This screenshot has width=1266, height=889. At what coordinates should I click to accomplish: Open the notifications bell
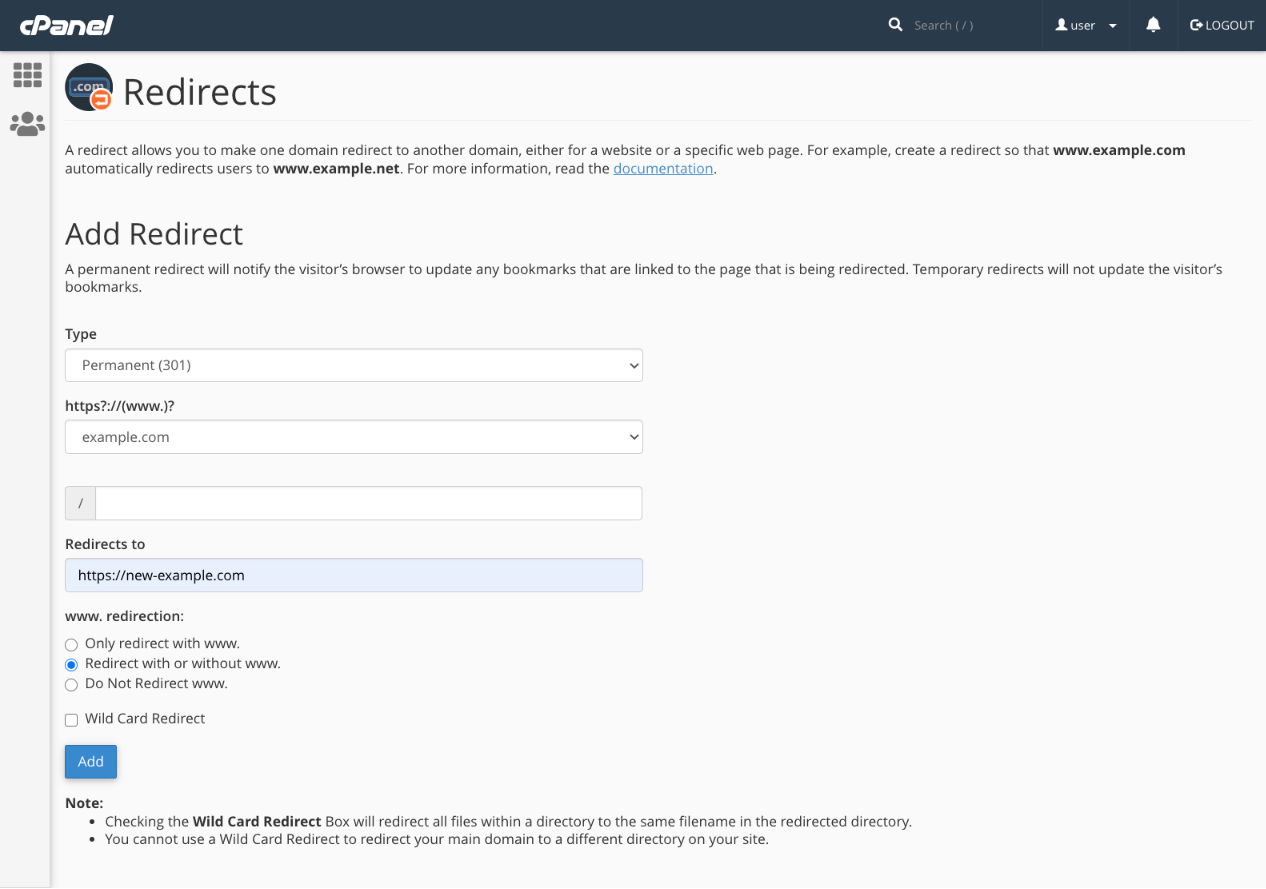pos(1153,25)
